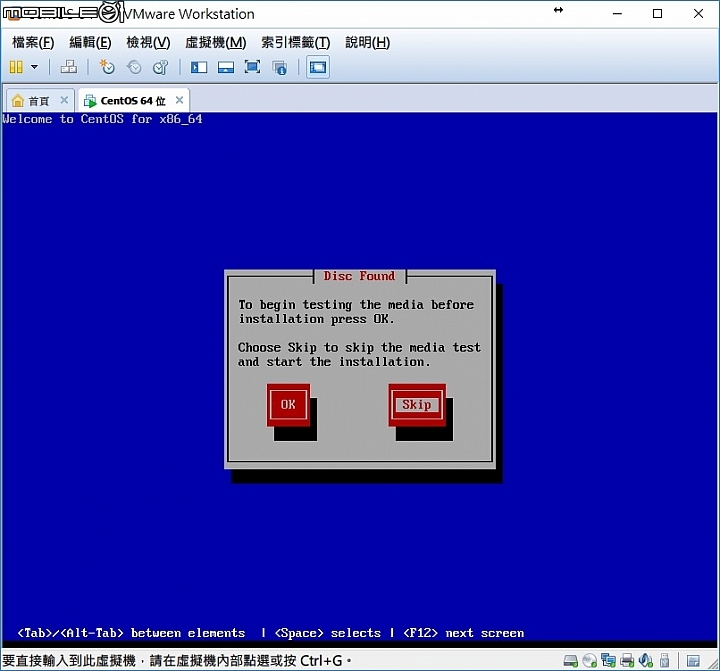This screenshot has width=720, height=671.
Task: Click '<Space> selects' hint text
Action: click(x=327, y=633)
